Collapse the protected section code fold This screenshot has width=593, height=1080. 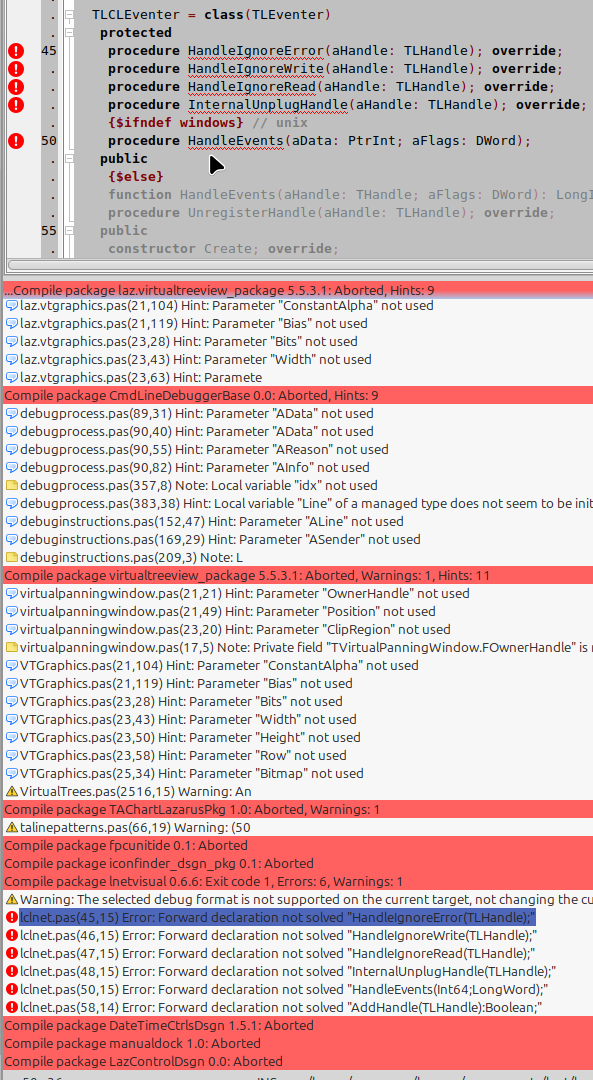coord(69,32)
